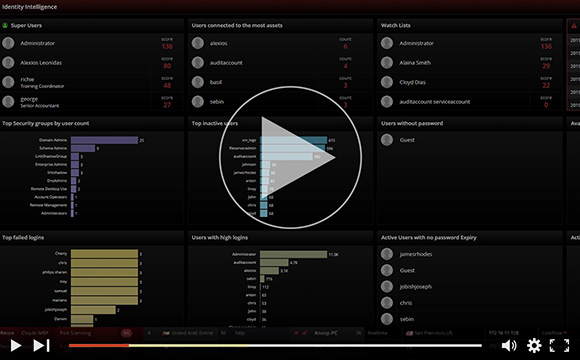Click the large center play button overlay
The image size is (580, 360).
pos(290,157)
